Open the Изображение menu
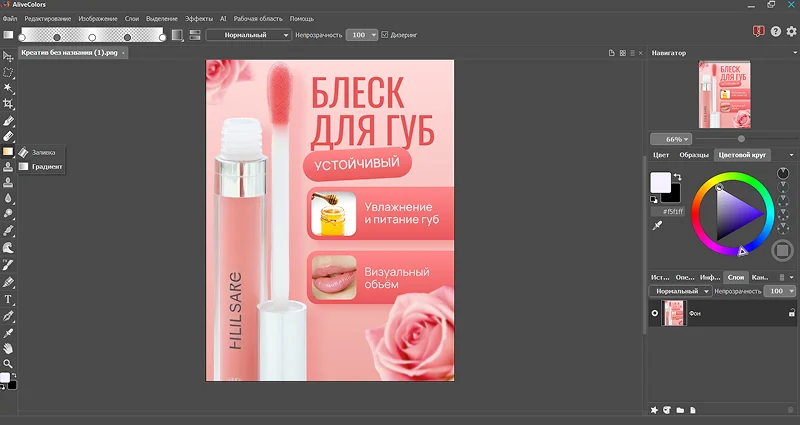Screen dimensions: 800x425 pyautogui.click(x=97, y=18)
